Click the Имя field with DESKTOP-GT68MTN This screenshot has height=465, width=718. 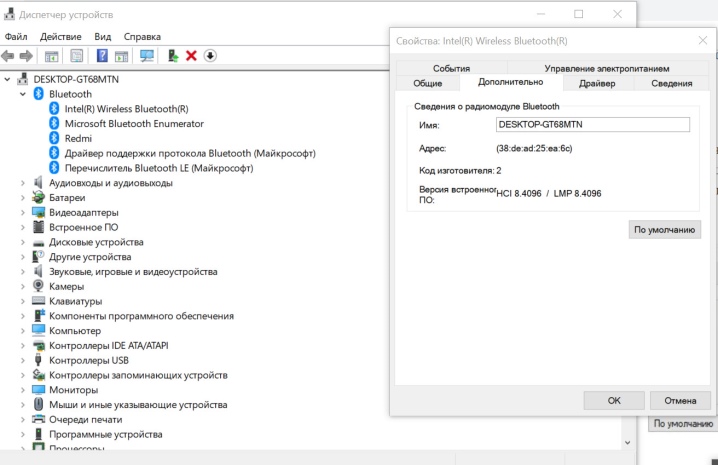[593, 125]
